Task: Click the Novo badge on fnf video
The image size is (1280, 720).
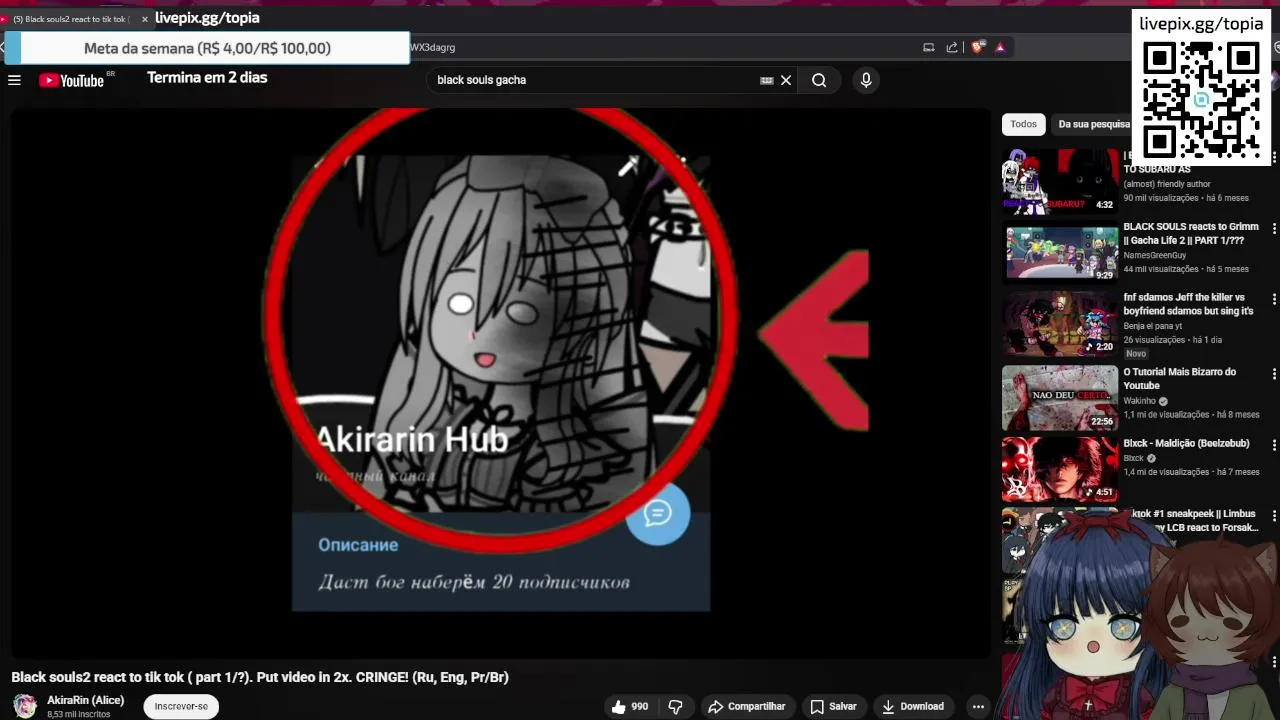Action: [x=1136, y=354]
